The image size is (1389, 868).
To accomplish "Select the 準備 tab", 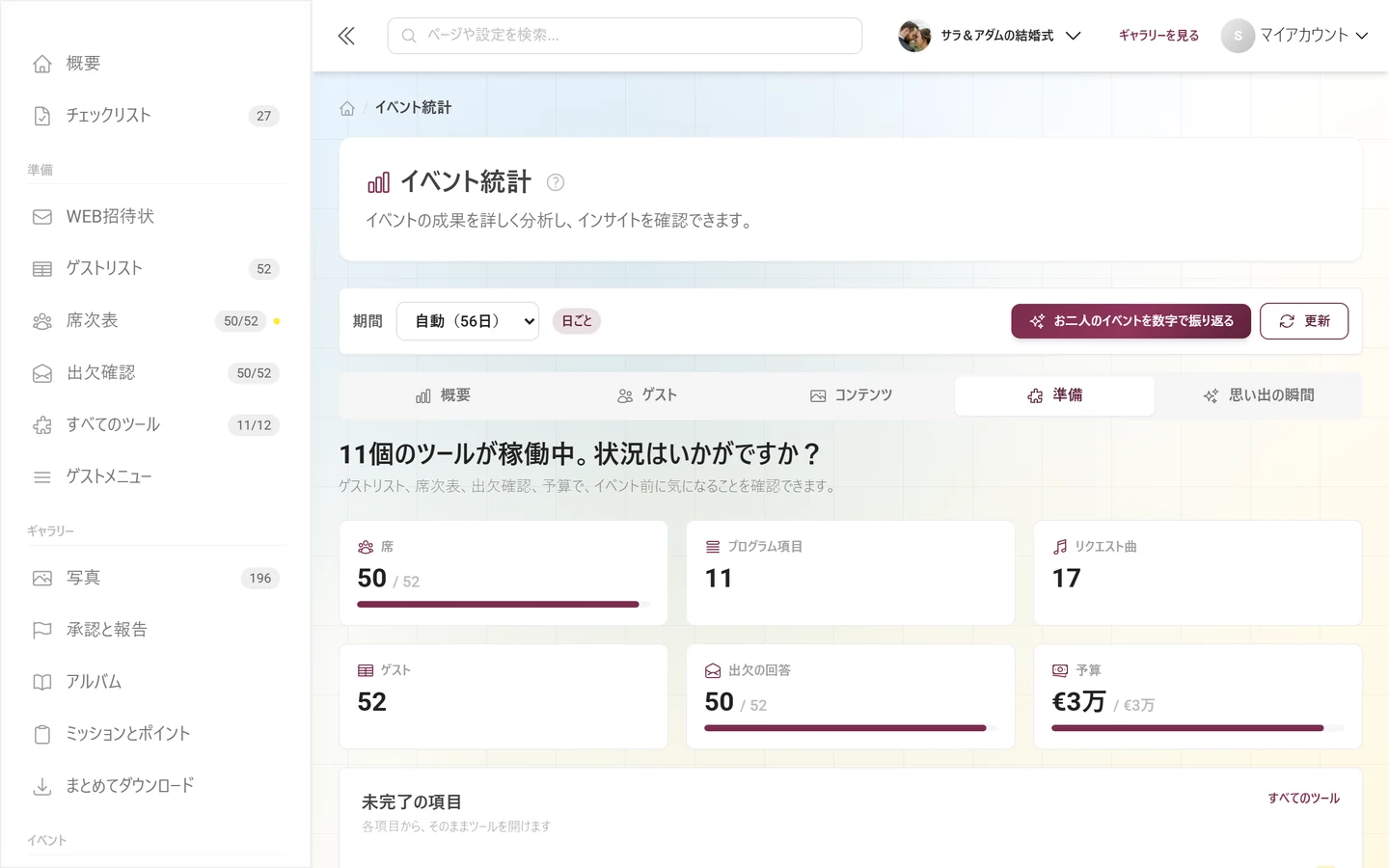I will 1054,396.
